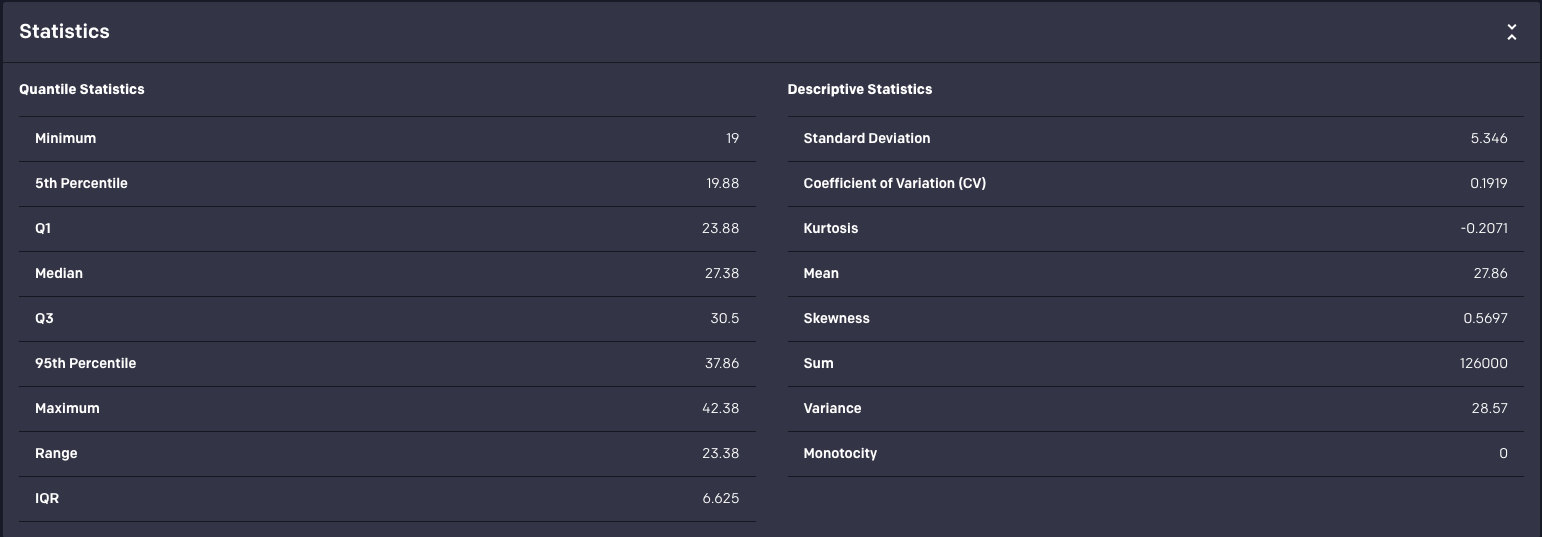Select the Q1 statistic row
This screenshot has width=1542, height=537.
click(386, 228)
